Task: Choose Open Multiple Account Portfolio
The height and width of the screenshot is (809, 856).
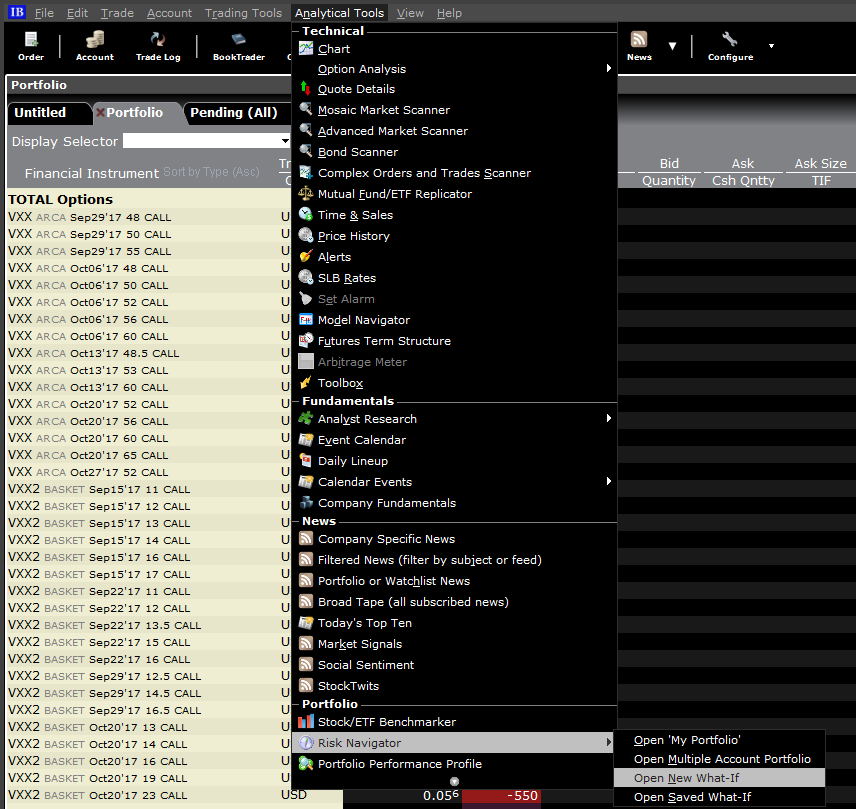Action: 719,759
